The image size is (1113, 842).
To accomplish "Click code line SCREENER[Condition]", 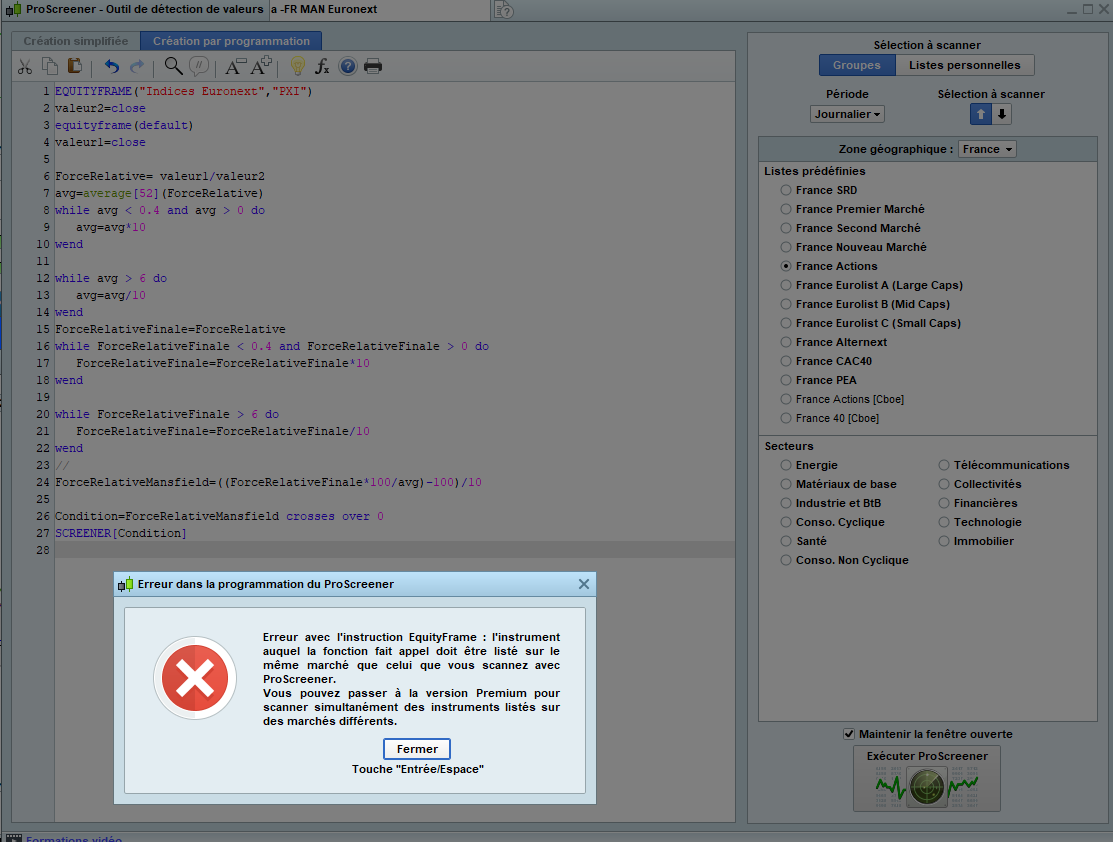I will (121, 533).
